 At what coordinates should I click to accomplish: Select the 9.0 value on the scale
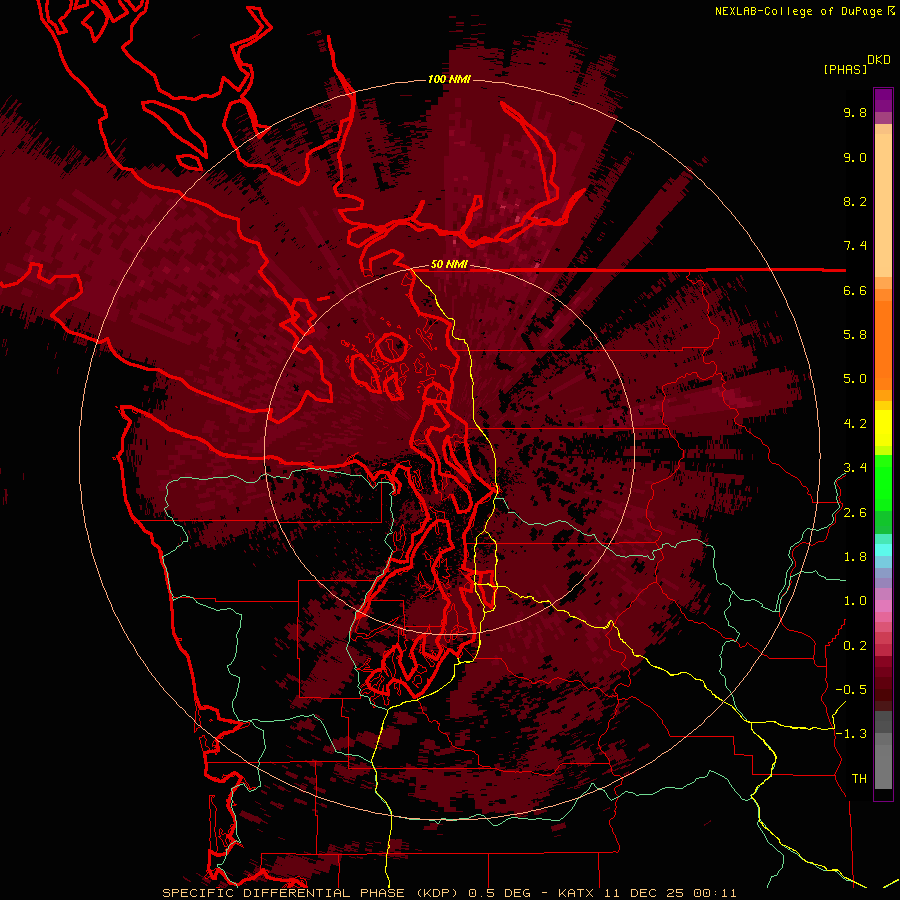(x=855, y=157)
